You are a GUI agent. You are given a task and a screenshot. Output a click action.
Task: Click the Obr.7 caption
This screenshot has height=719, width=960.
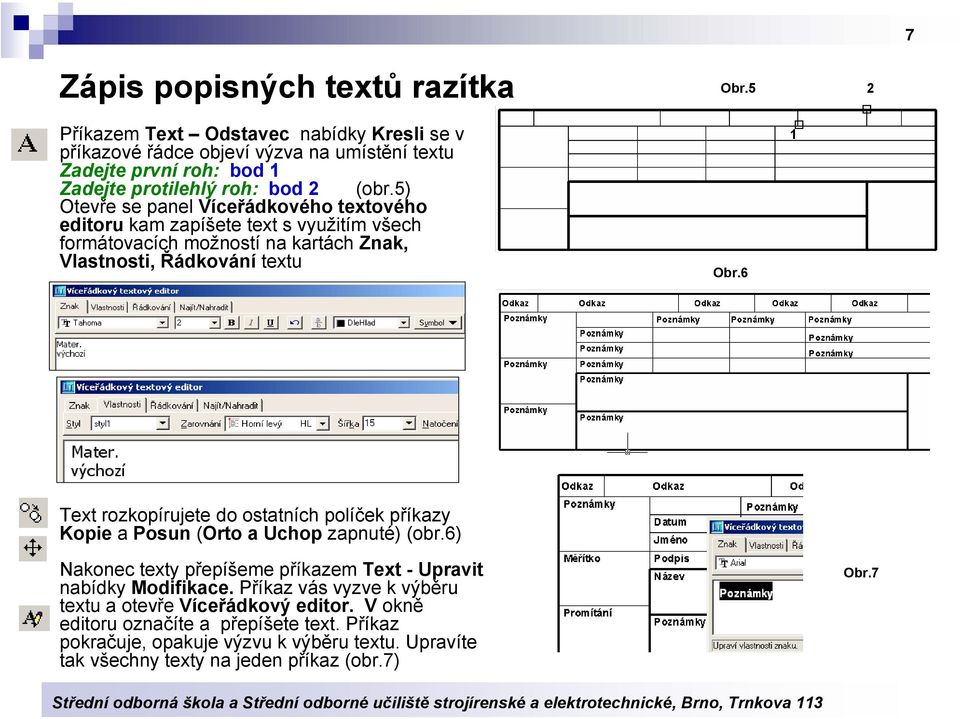coord(860,573)
